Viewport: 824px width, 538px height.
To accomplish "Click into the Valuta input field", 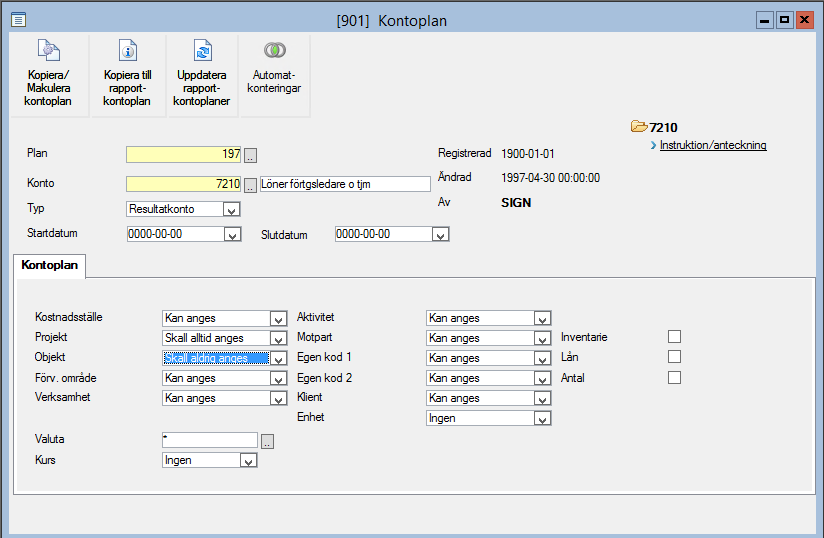I will [x=210, y=440].
